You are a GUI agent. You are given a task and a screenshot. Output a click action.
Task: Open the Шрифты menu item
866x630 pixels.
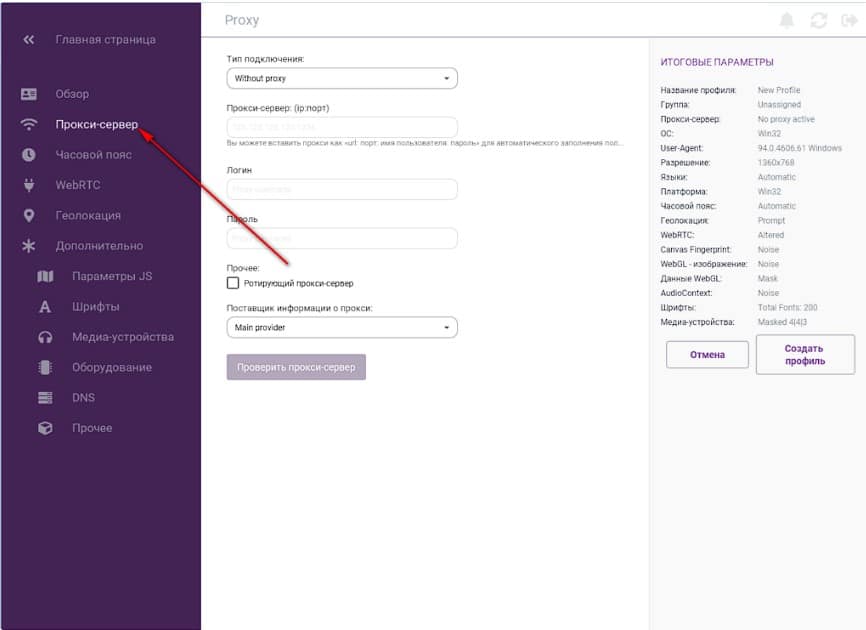[x=95, y=307]
